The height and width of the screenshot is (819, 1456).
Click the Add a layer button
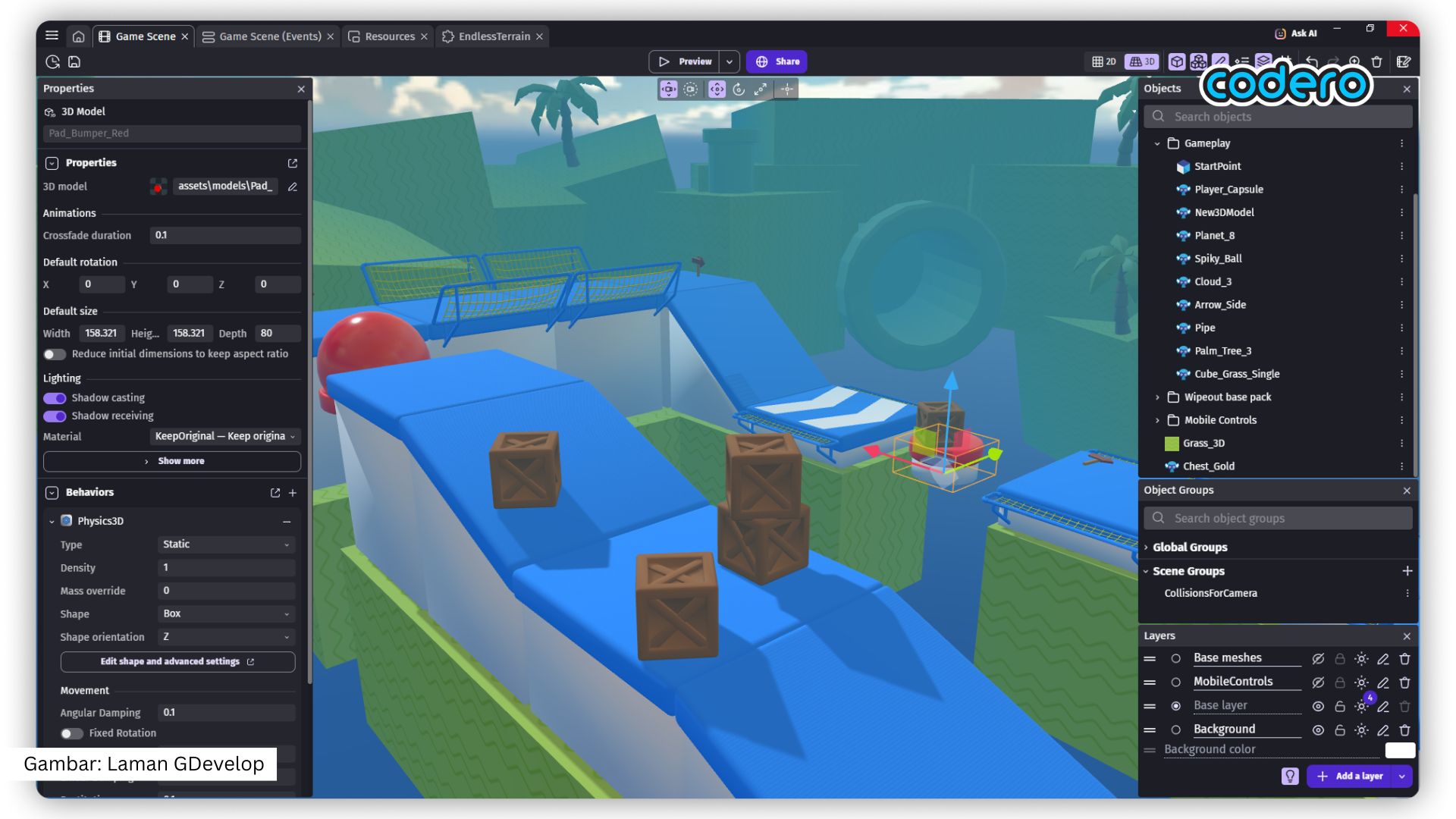click(1350, 776)
